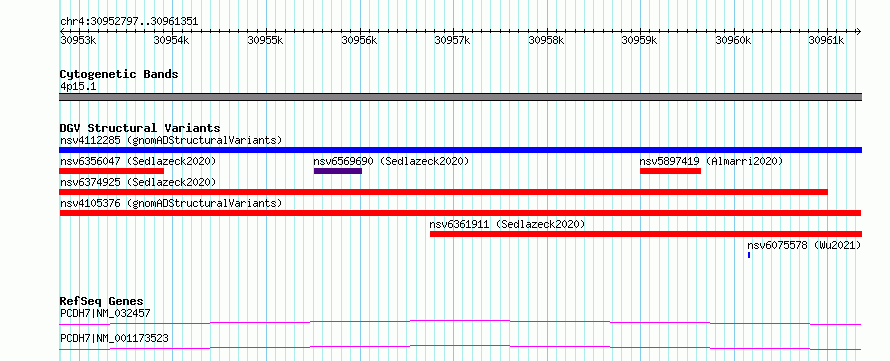Screen dimensions: 890x361
Task: Click the magenta PCDH7 NM_001173523 transcript line
Action: (460, 347)
